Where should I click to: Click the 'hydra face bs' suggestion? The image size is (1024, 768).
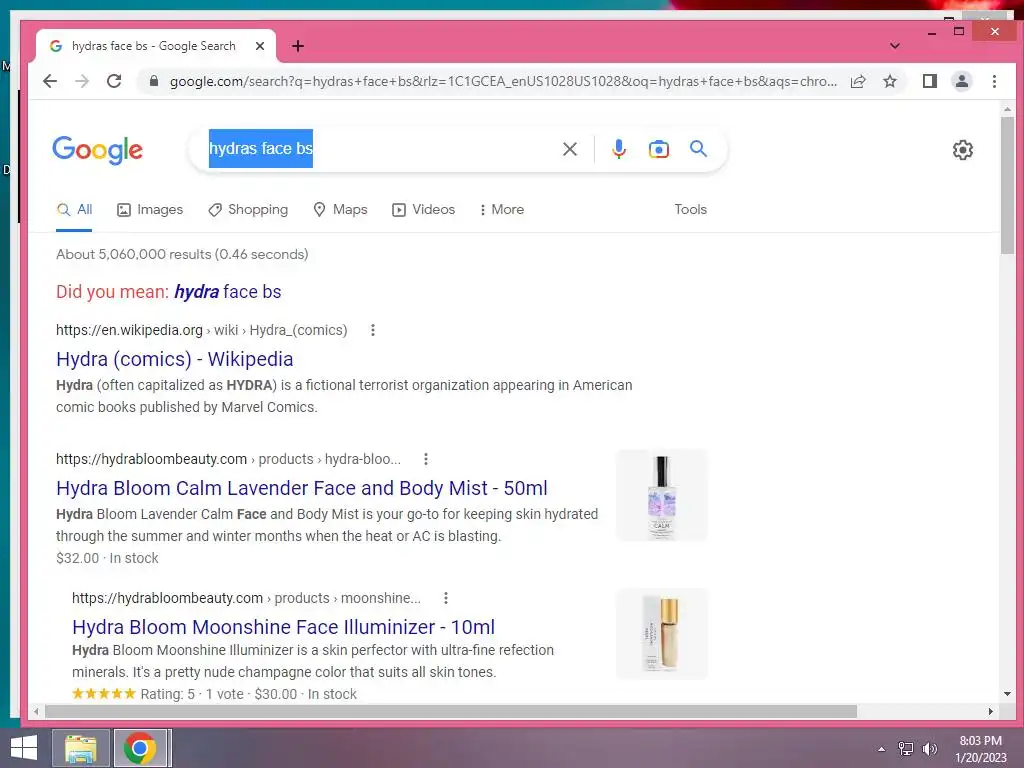coord(227,292)
